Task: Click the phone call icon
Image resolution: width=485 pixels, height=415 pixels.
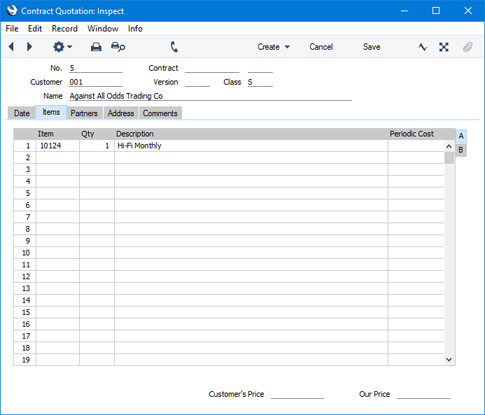Action: (174, 47)
